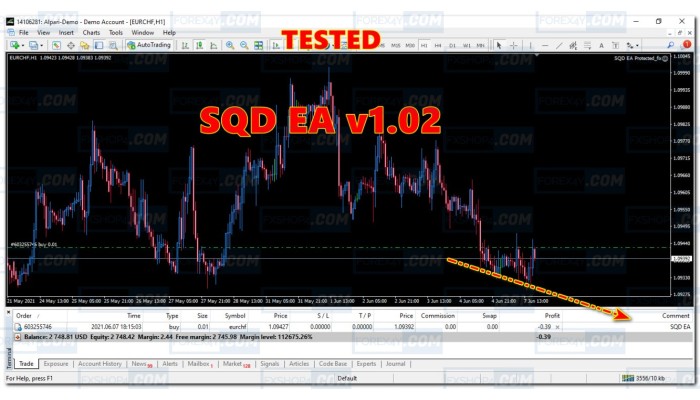
Task: Select the MN timeframe
Action: pos(480,46)
